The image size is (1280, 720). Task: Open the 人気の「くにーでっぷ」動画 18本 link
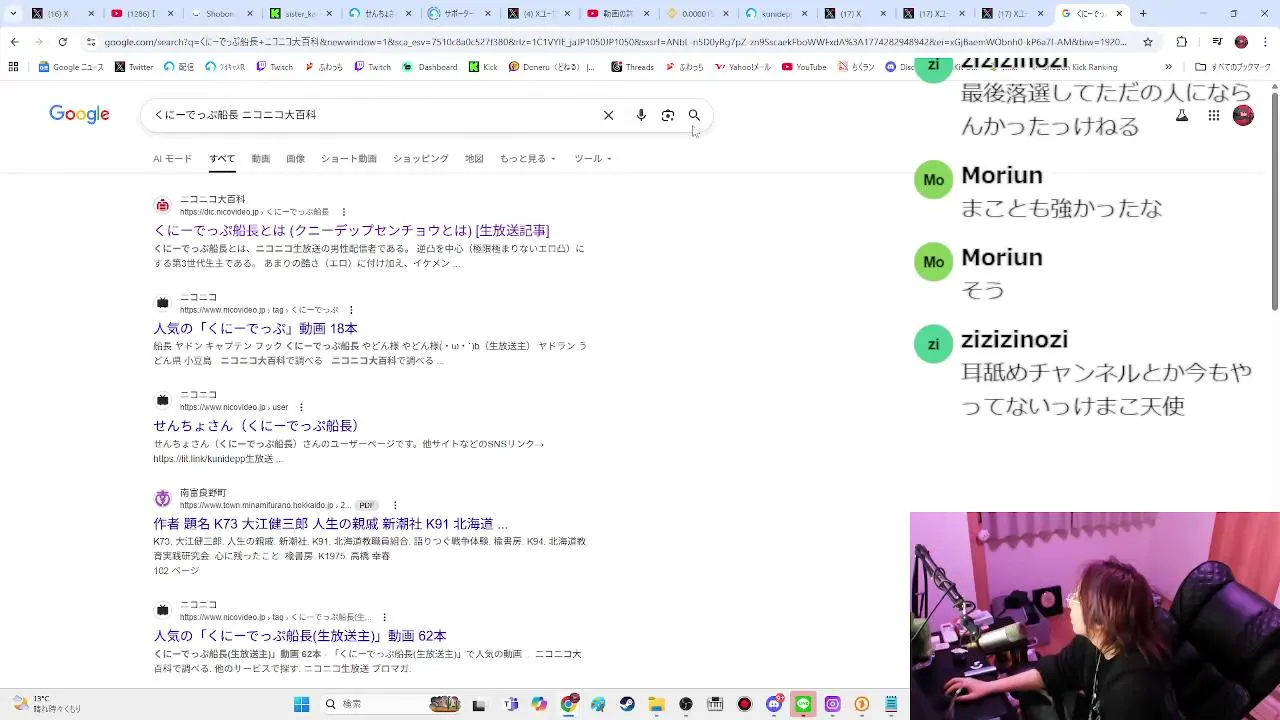[x=255, y=329]
